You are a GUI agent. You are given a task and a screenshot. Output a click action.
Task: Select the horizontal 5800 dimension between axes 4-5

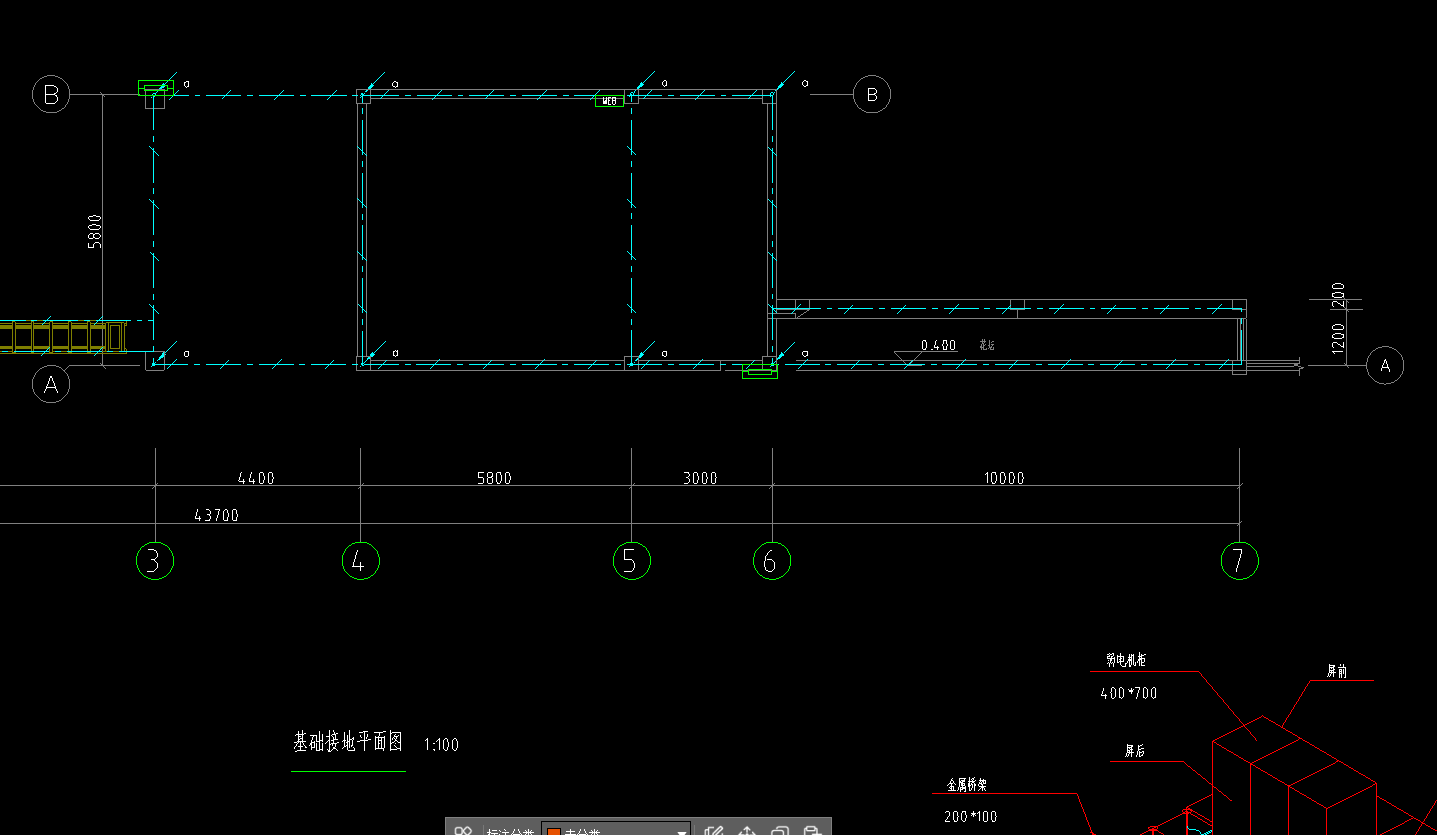pos(493,478)
